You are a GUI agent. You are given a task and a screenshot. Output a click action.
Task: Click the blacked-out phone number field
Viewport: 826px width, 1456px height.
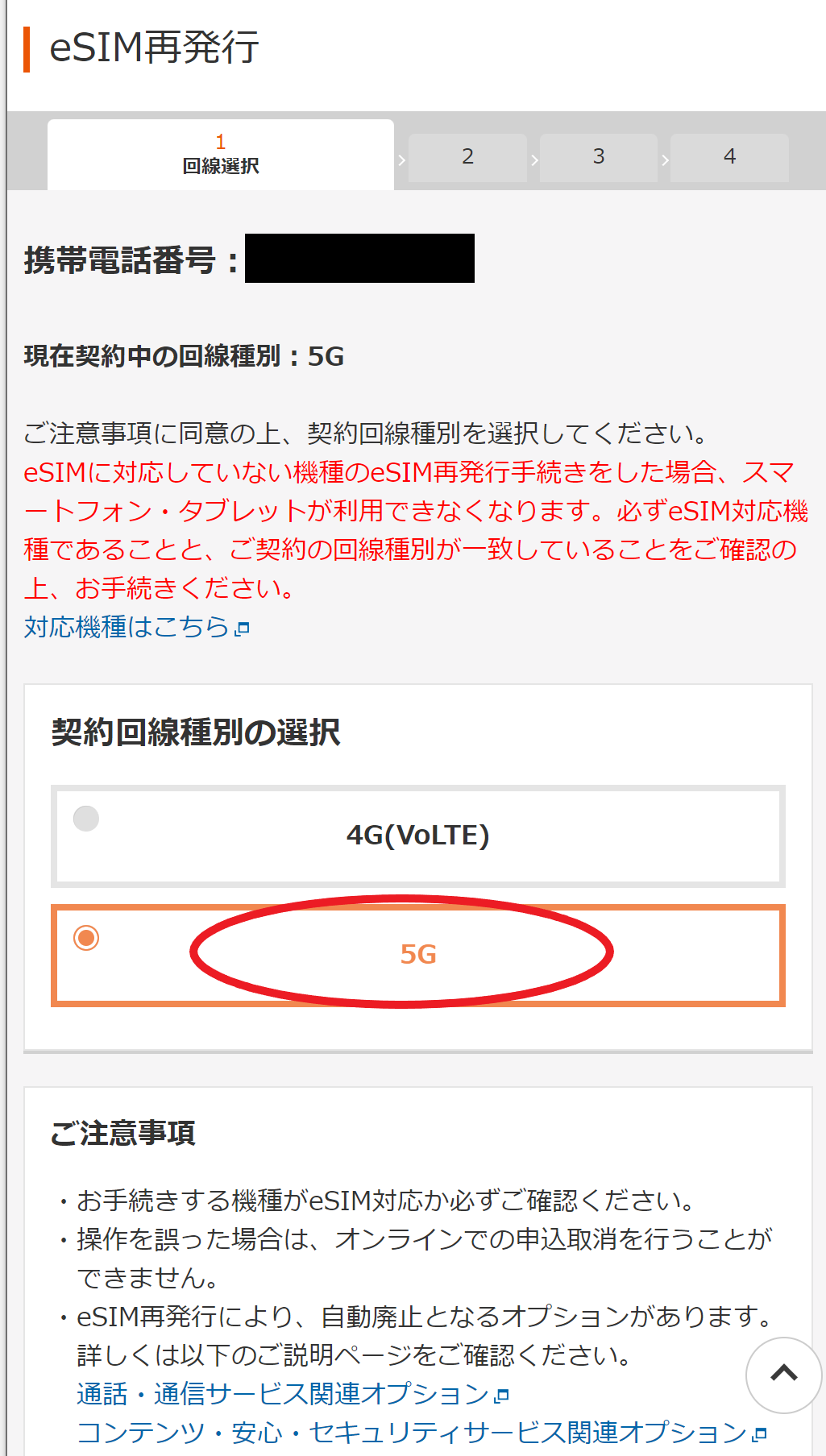359,258
